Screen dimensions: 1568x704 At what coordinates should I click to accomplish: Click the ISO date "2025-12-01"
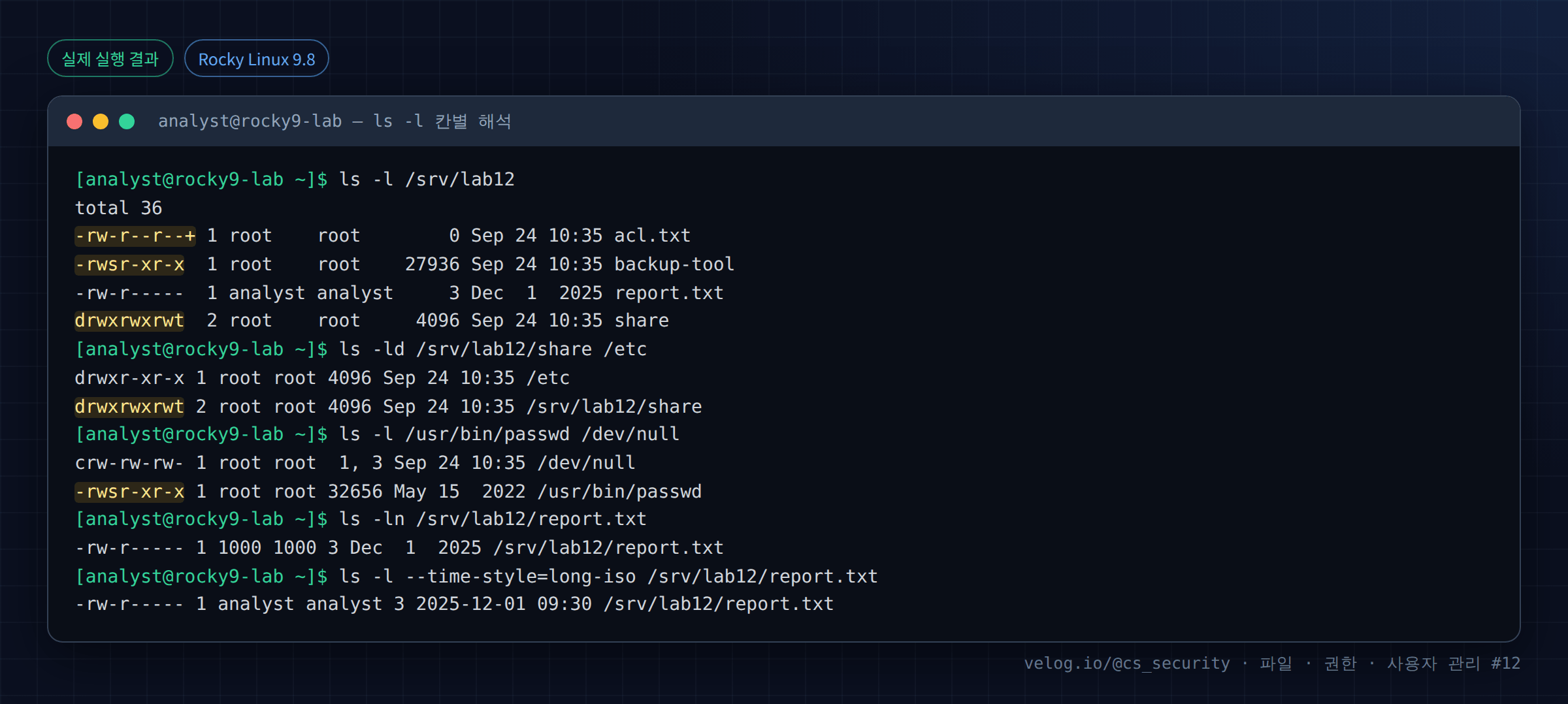point(471,604)
